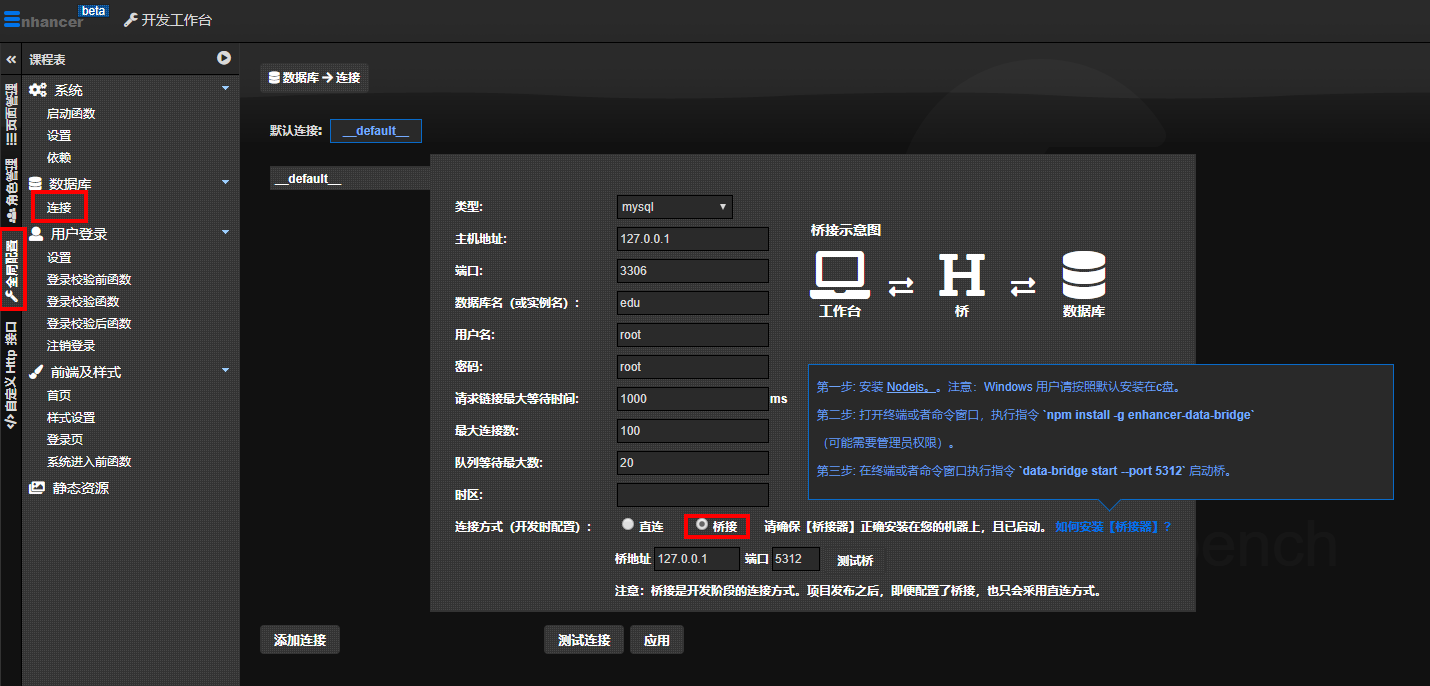
Task: Open 注销登录 item
Action: (71, 346)
